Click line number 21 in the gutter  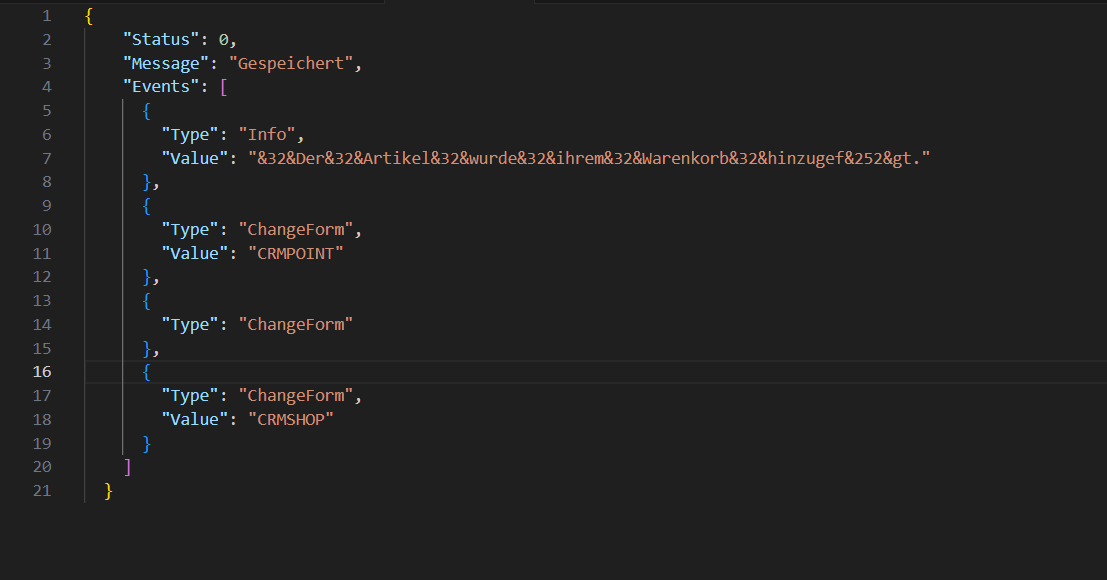tap(42, 490)
